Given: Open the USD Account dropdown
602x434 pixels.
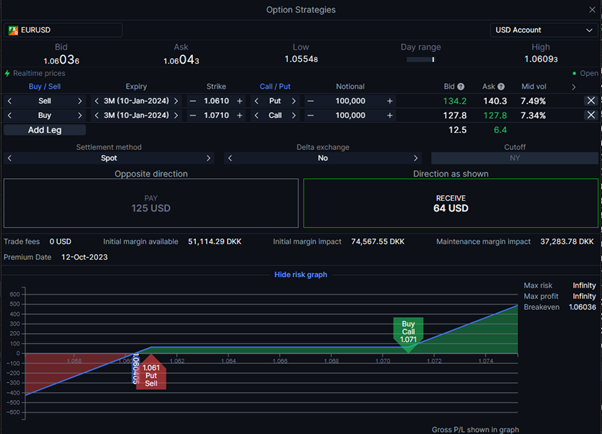Looking at the screenshot, I should [544, 30].
